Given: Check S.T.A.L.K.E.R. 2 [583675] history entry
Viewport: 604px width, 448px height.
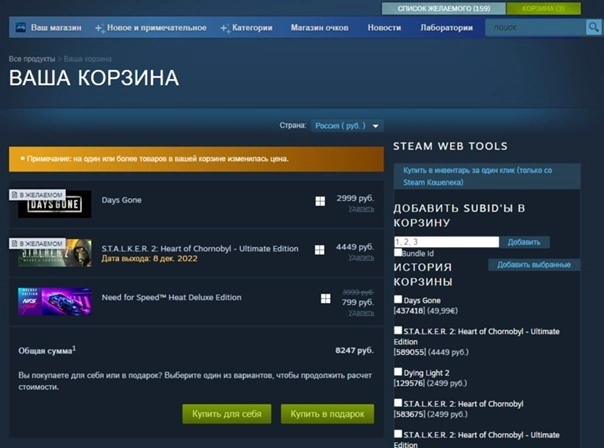Looking at the screenshot, I should (398, 403).
